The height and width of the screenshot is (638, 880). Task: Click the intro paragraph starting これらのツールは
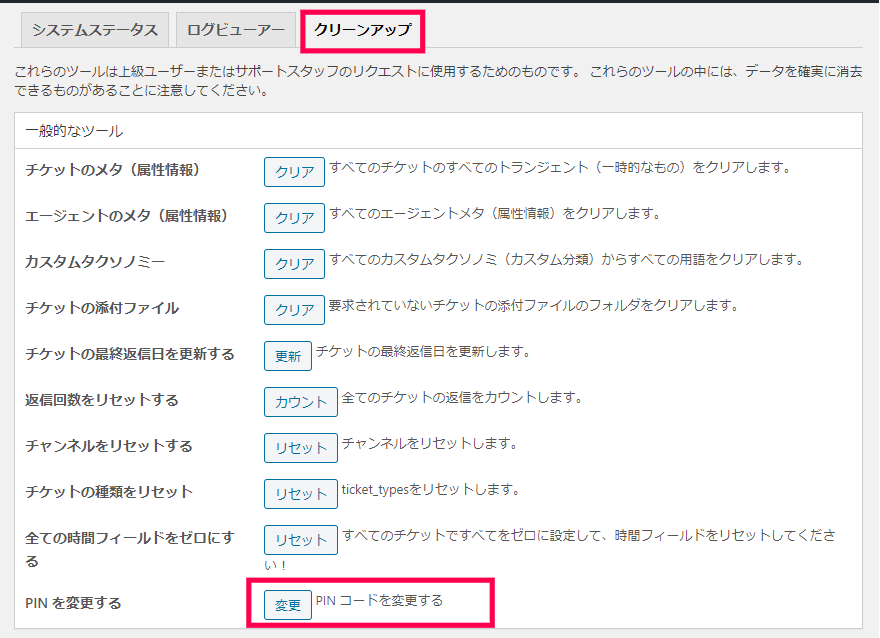click(x=438, y=81)
